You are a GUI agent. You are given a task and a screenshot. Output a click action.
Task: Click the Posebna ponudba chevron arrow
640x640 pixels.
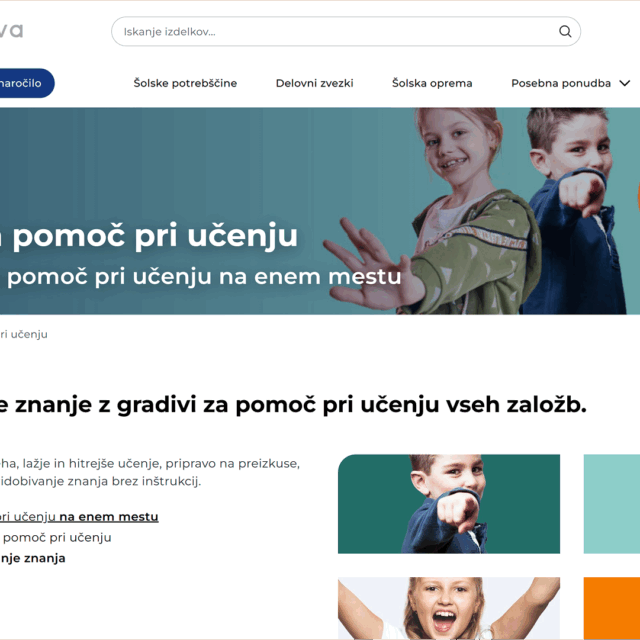point(624,83)
